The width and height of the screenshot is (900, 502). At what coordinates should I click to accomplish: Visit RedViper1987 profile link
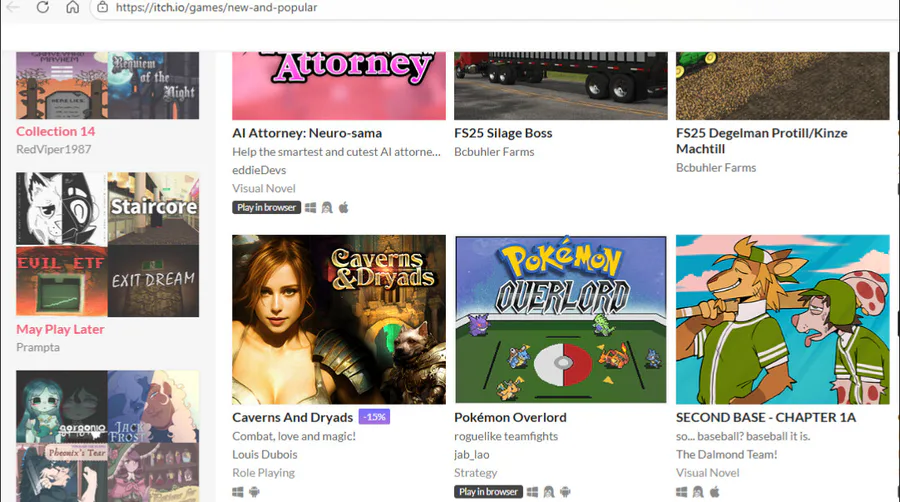[x=53, y=149]
